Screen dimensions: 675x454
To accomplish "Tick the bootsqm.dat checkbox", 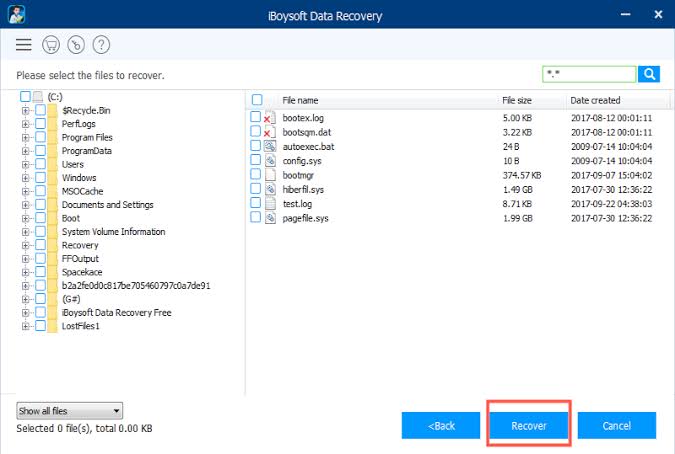I will pyautogui.click(x=255, y=131).
